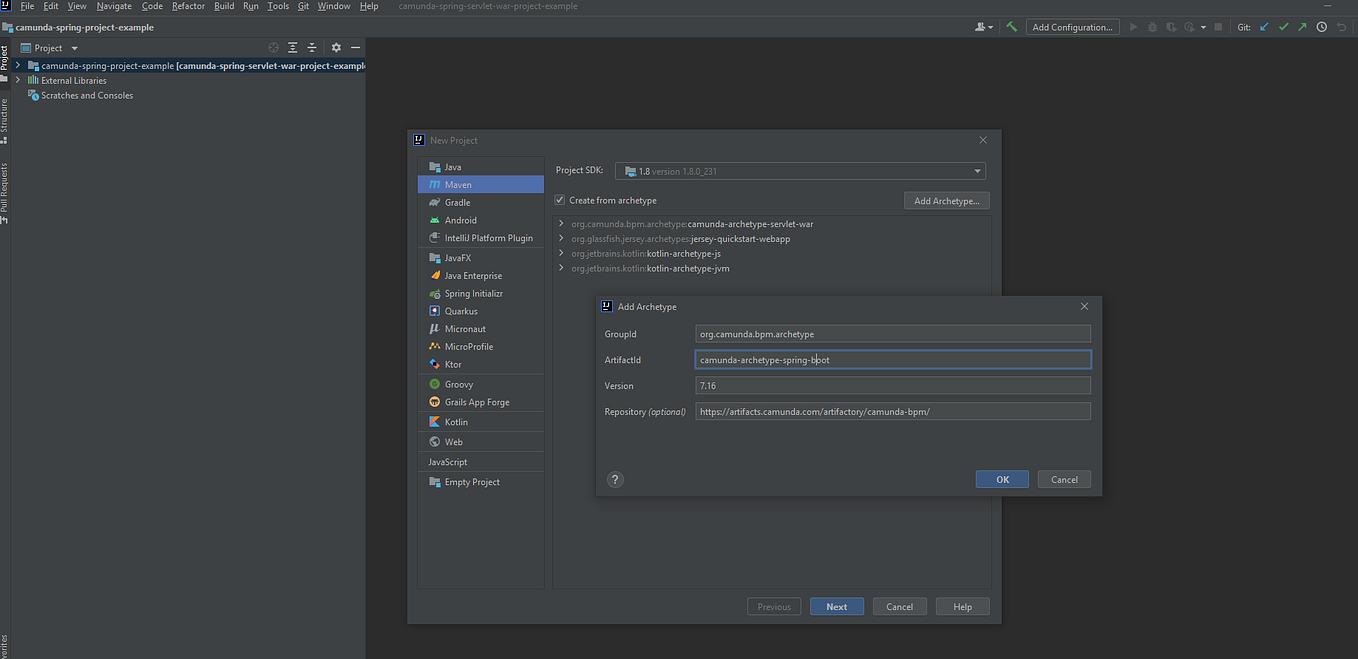Open the Project view mode dropdown
The image size is (1358, 659).
coord(74,47)
